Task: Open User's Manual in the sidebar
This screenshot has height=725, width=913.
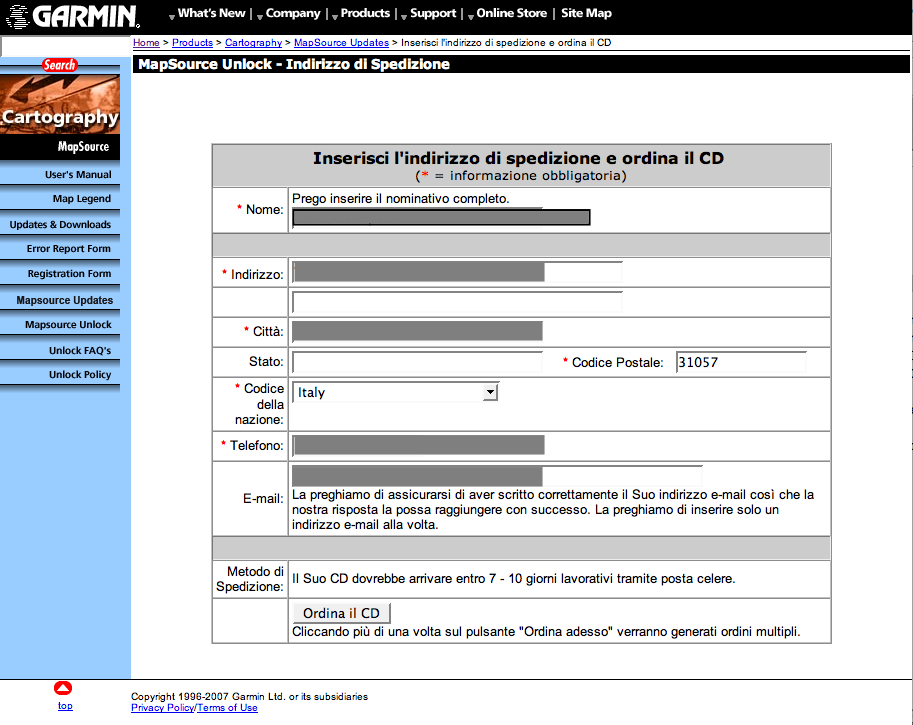Action: click(78, 175)
